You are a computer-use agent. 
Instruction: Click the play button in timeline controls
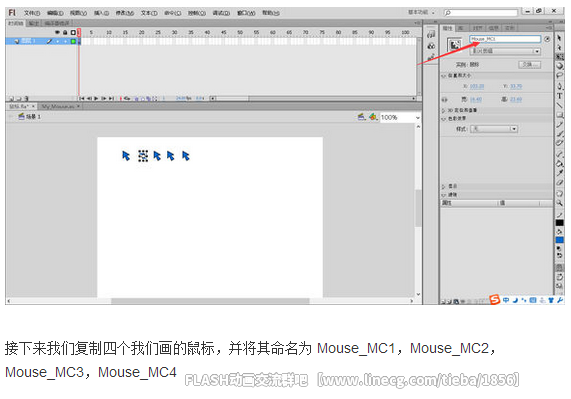click(96, 98)
